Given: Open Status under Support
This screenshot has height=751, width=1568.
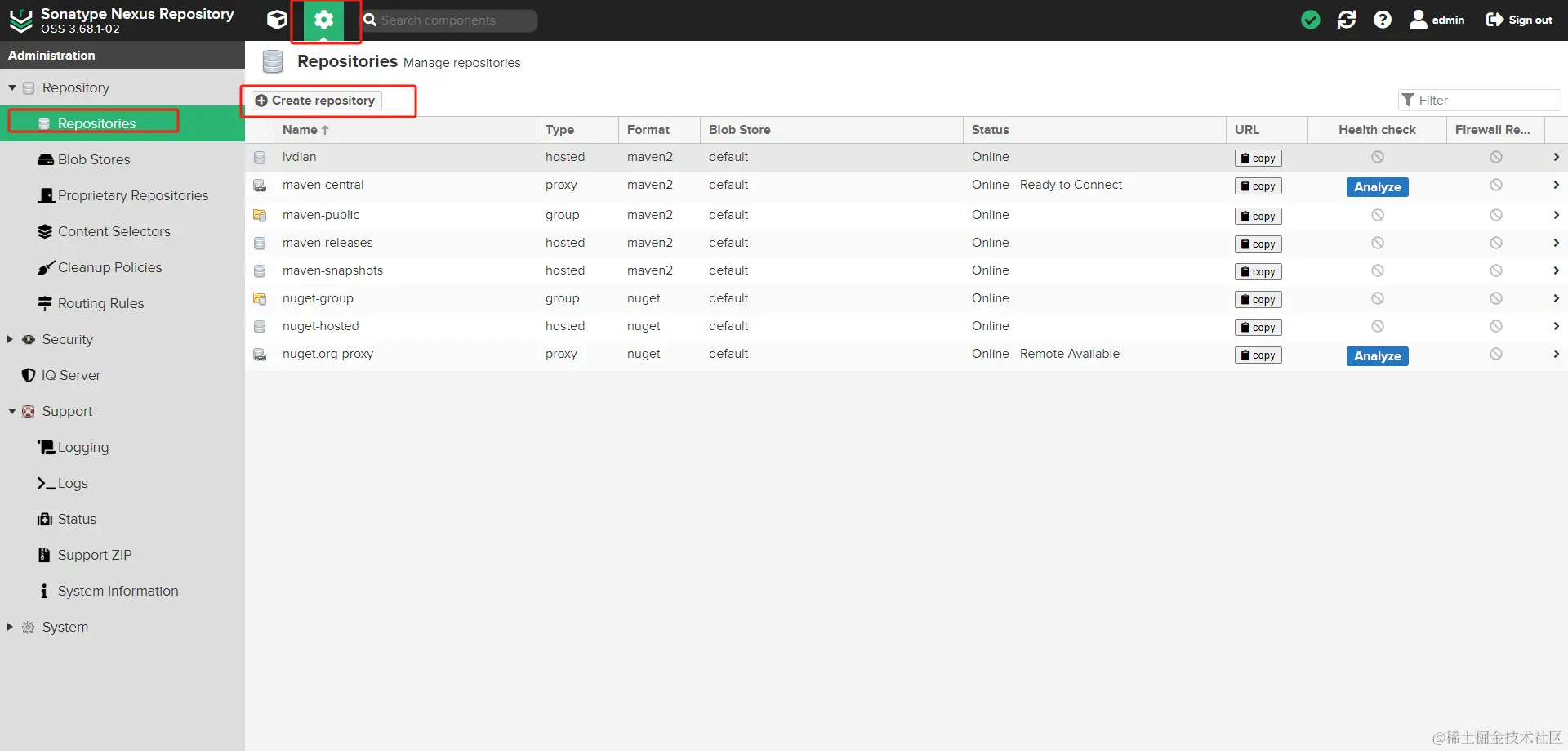Looking at the screenshot, I should 122,519.
